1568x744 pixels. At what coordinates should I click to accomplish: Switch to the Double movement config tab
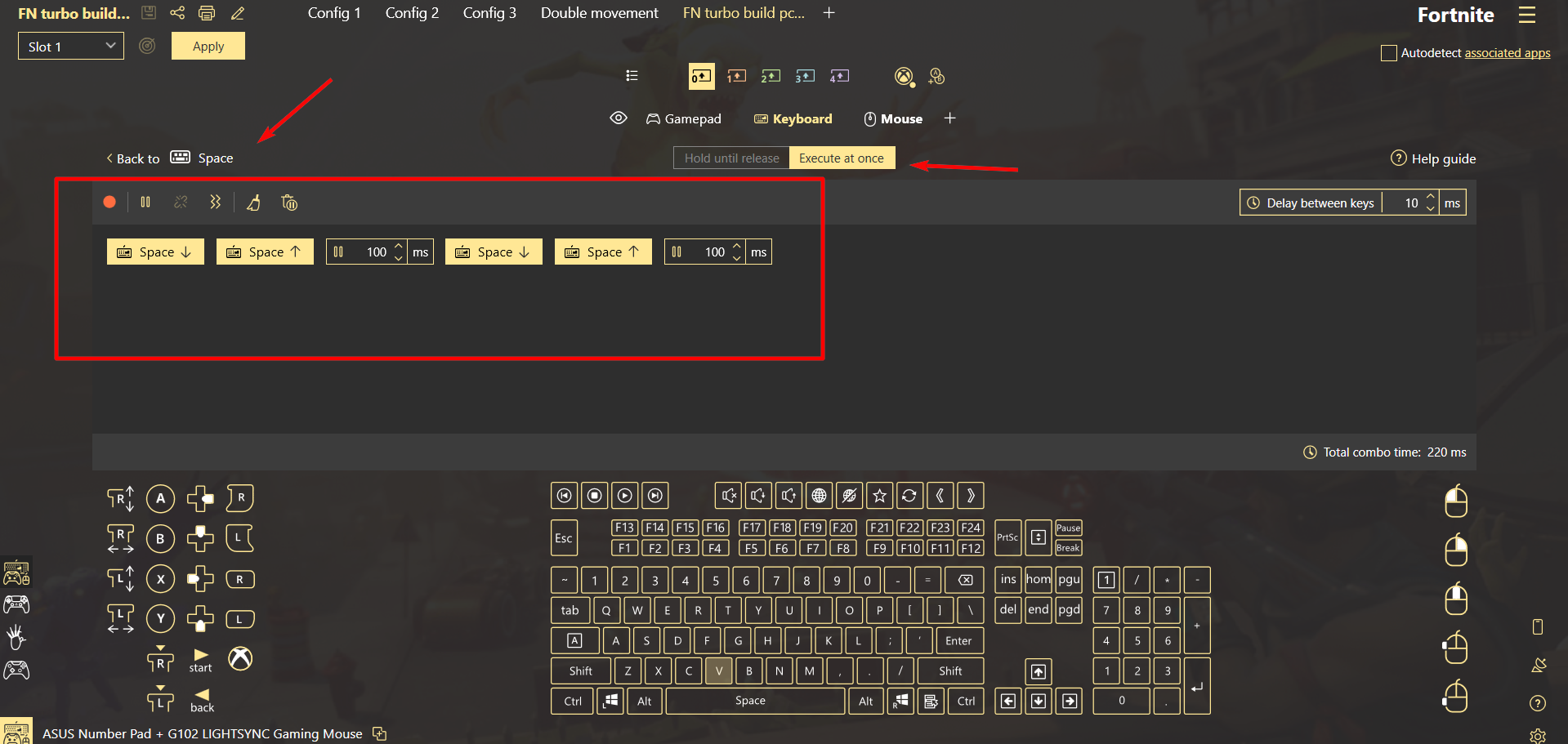pos(599,13)
